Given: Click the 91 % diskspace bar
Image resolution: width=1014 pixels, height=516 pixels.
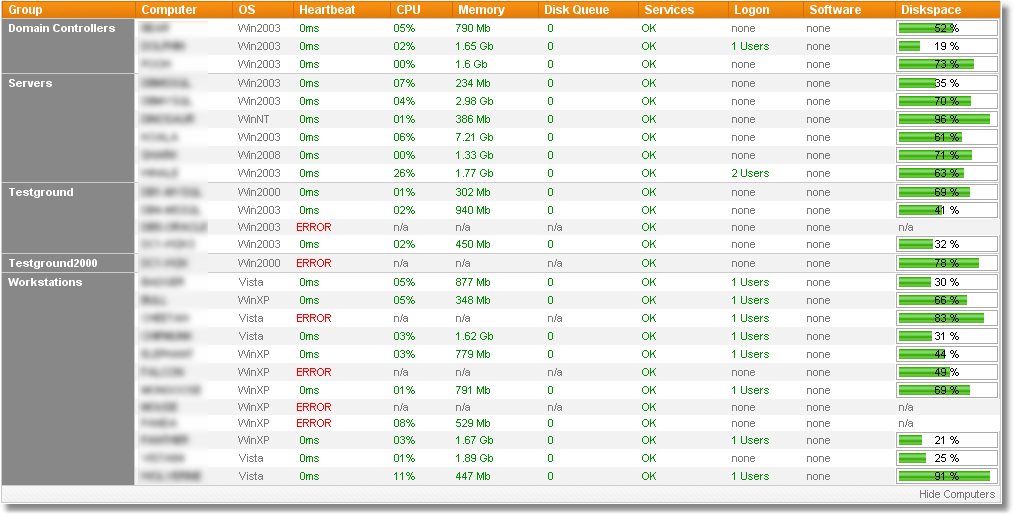Looking at the screenshot, I should (x=947, y=477).
